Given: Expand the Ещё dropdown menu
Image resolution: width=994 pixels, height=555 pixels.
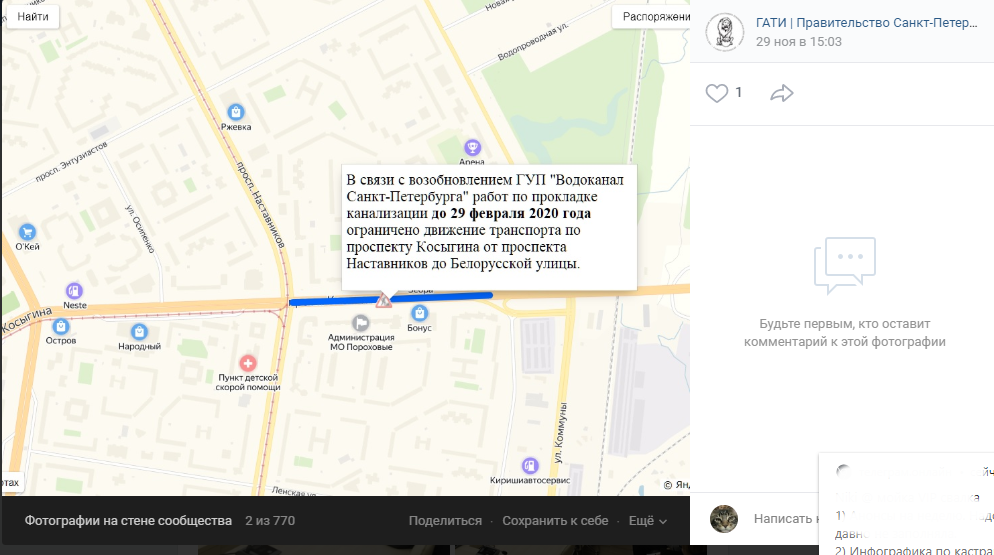Looking at the screenshot, I should (x=647, y=521).
